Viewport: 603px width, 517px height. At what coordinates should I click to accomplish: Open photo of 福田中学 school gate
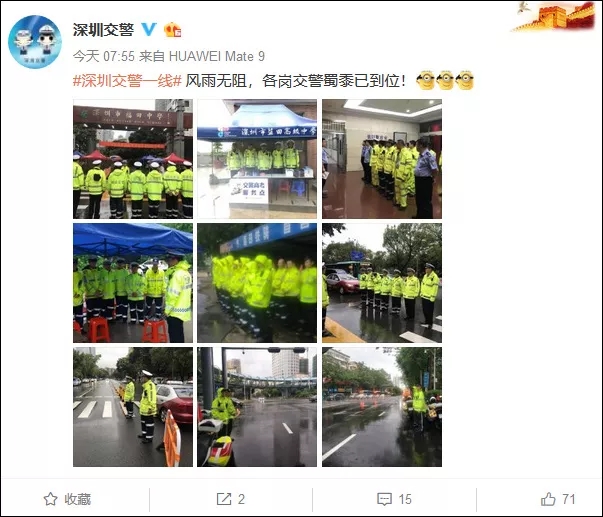[x=133, y=159]
